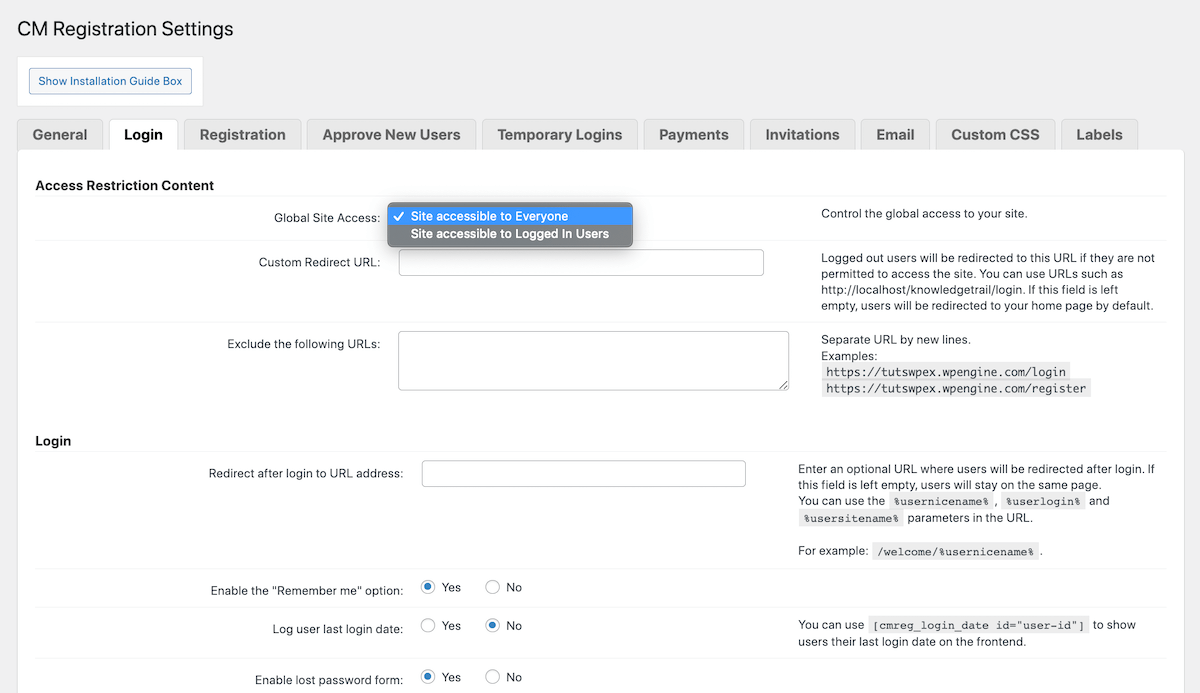The height and width of the screenshot is (693, 1200).
Task: Choose Site accessible to Everyone option
Action: (x=510, y=216)
